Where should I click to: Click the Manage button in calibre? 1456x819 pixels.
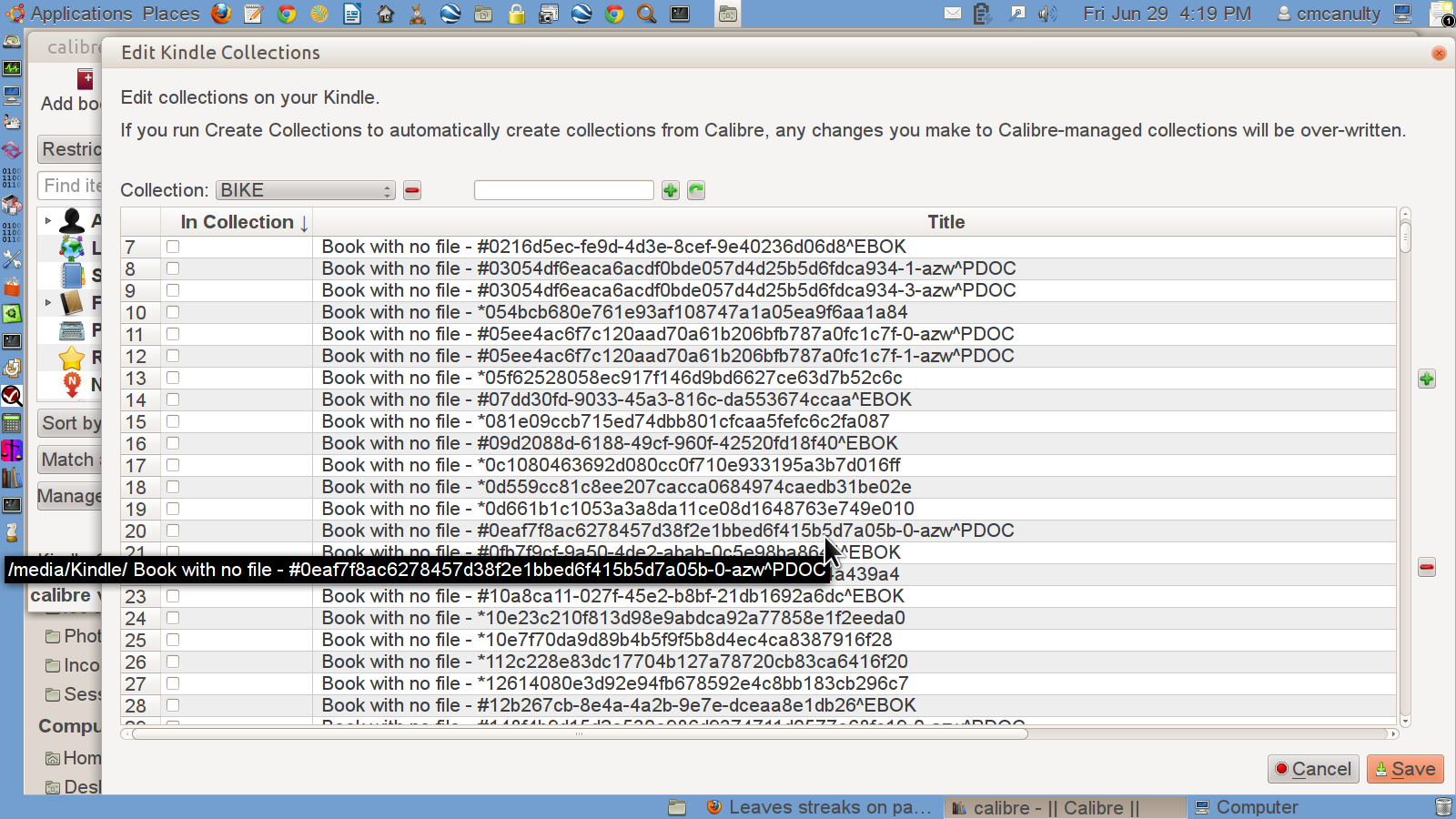point(70,496)
